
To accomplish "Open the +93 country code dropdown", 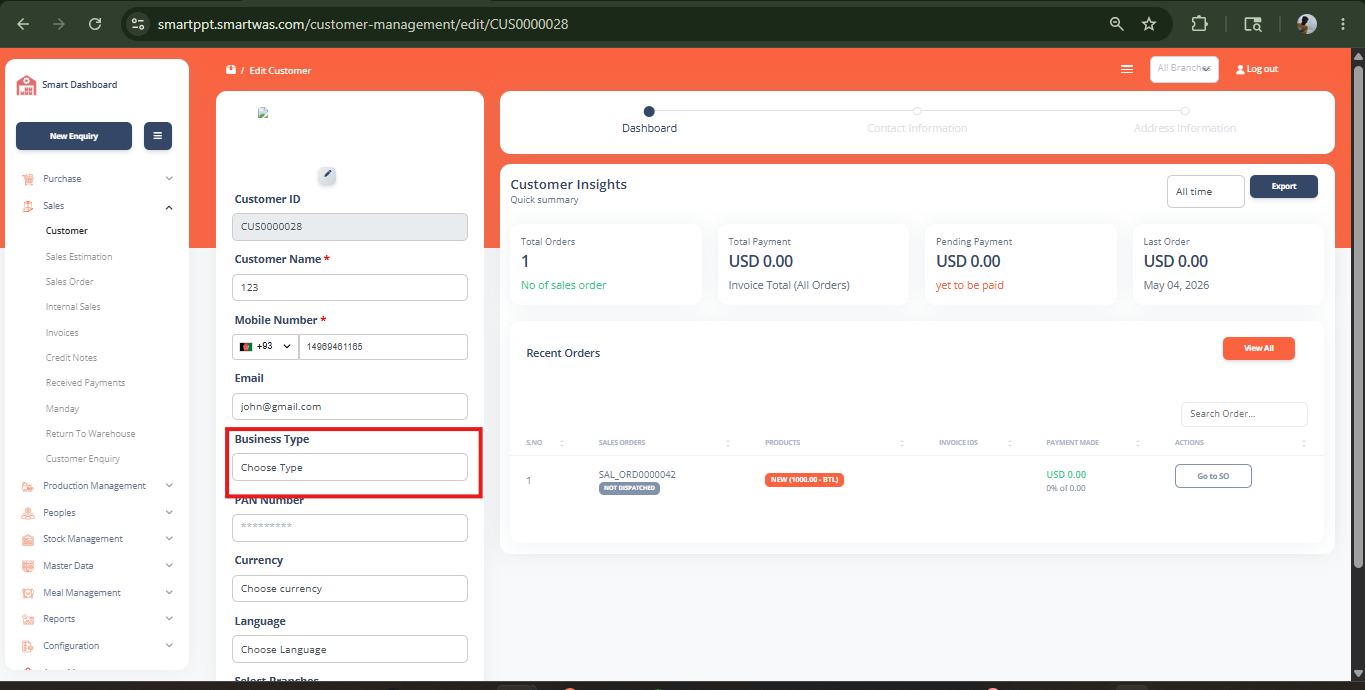I will pos(266,347).
